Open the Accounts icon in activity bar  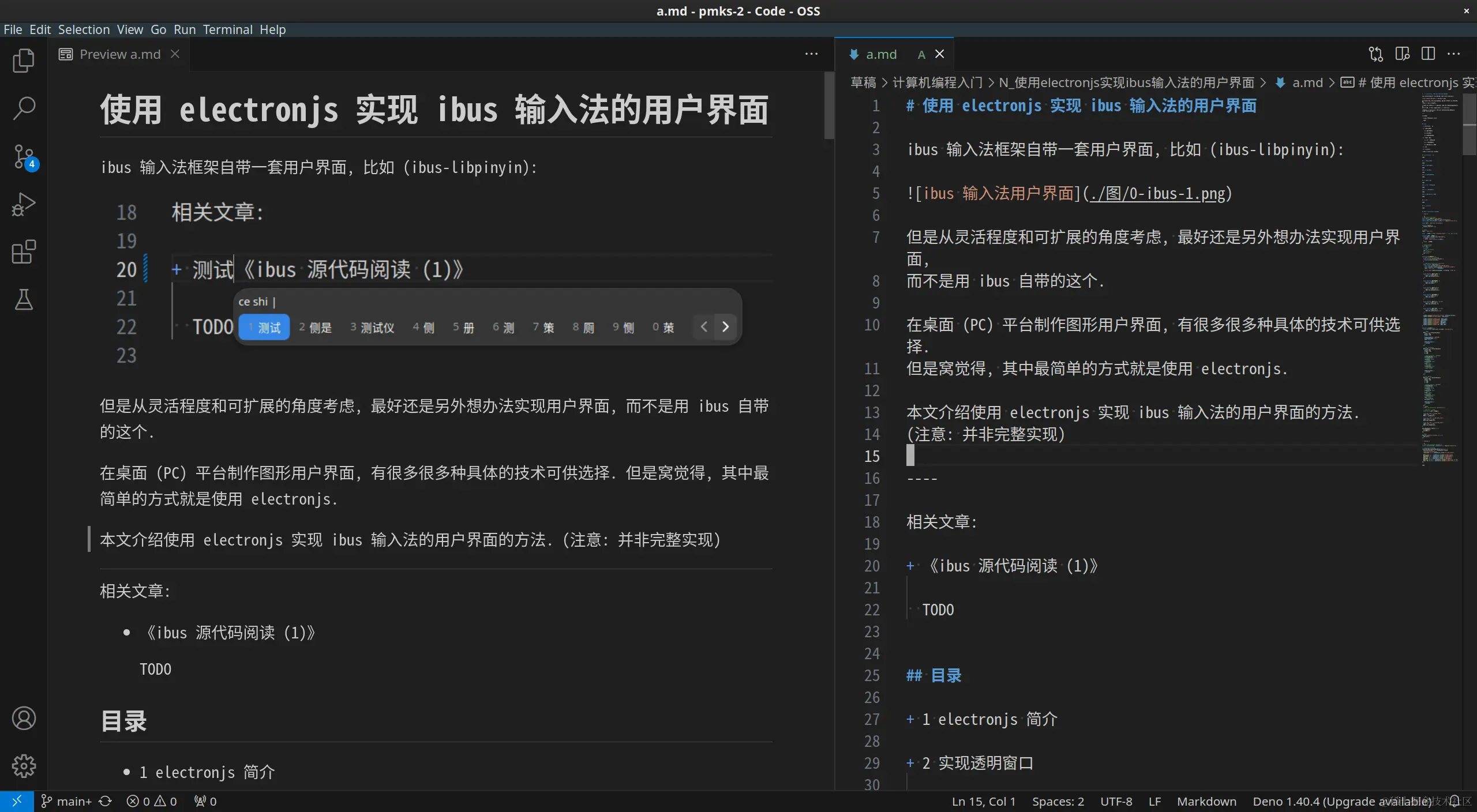[24, 718]
